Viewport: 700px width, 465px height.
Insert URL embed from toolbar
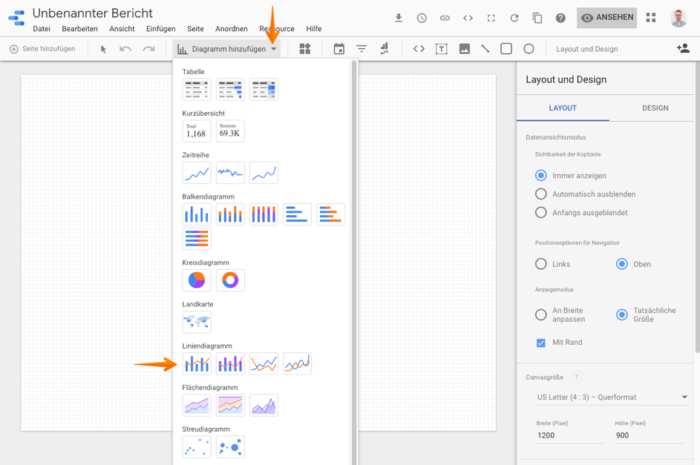pos(419,49)
